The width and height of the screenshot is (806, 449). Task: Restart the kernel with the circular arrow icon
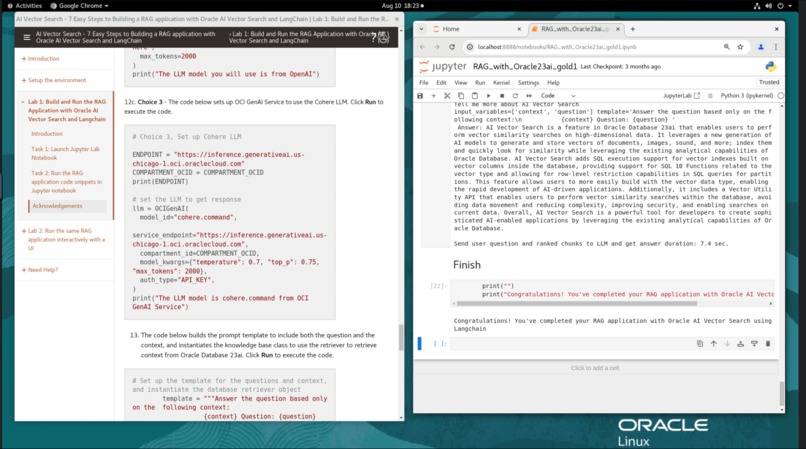click(515, 96)
